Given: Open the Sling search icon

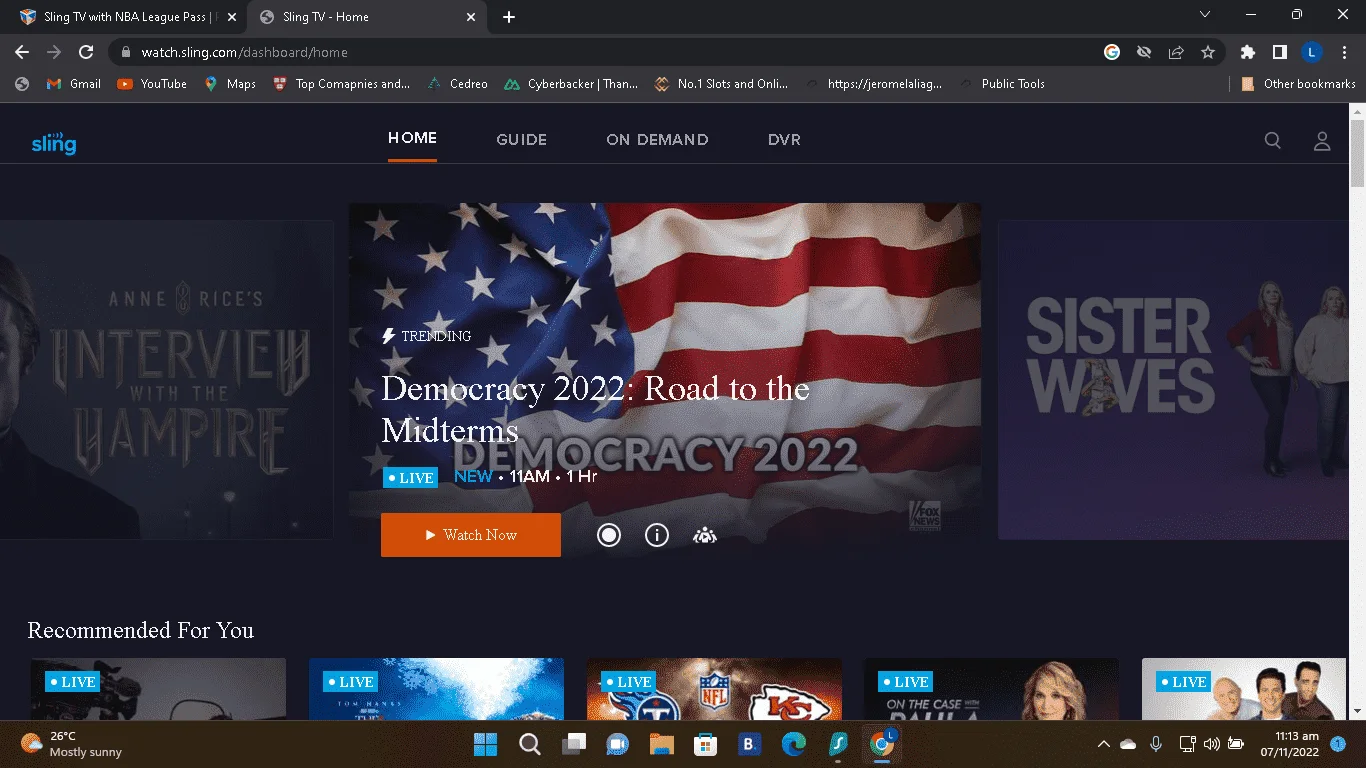Looking at the screenshot, I should 1272,141.
